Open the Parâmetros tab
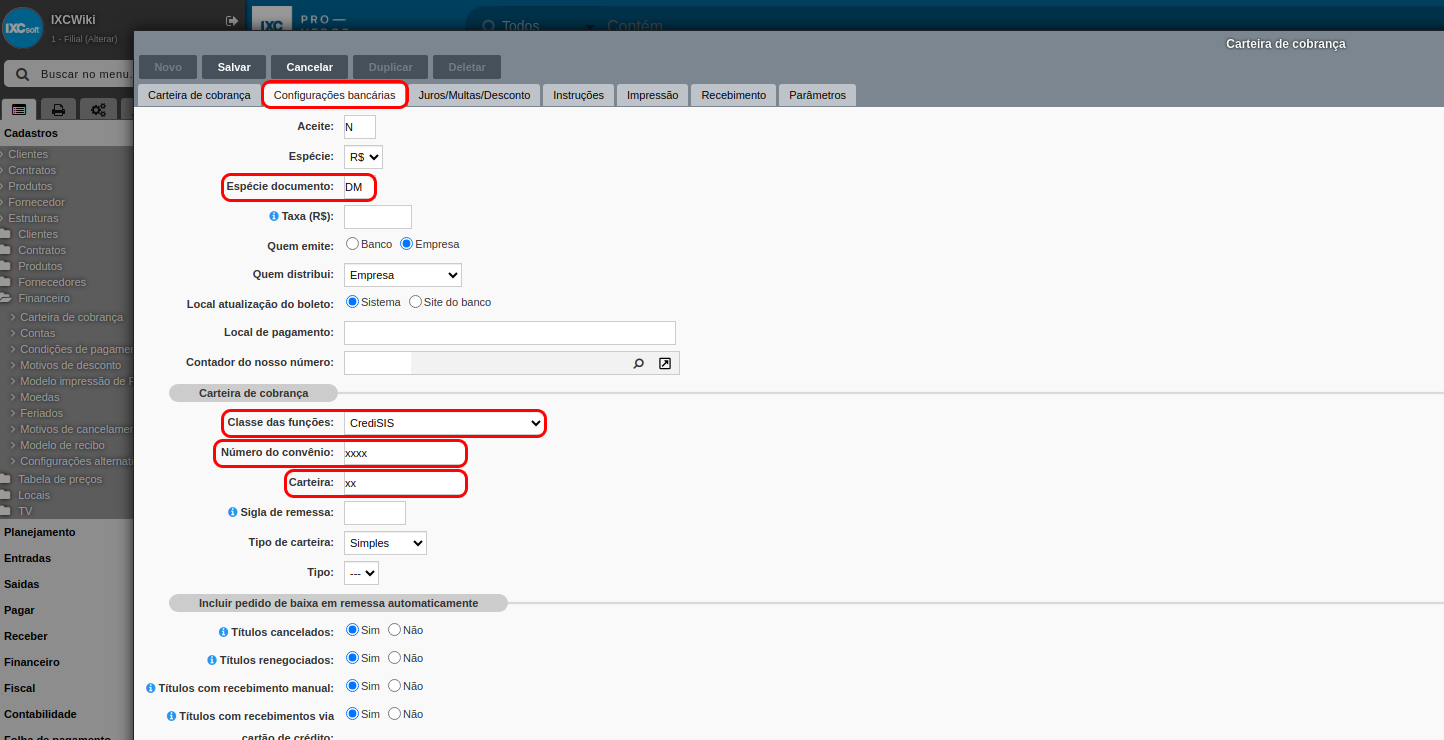The height and width of the screenshot is (740, 1444). pyautogui.click(x=817, y=95)
